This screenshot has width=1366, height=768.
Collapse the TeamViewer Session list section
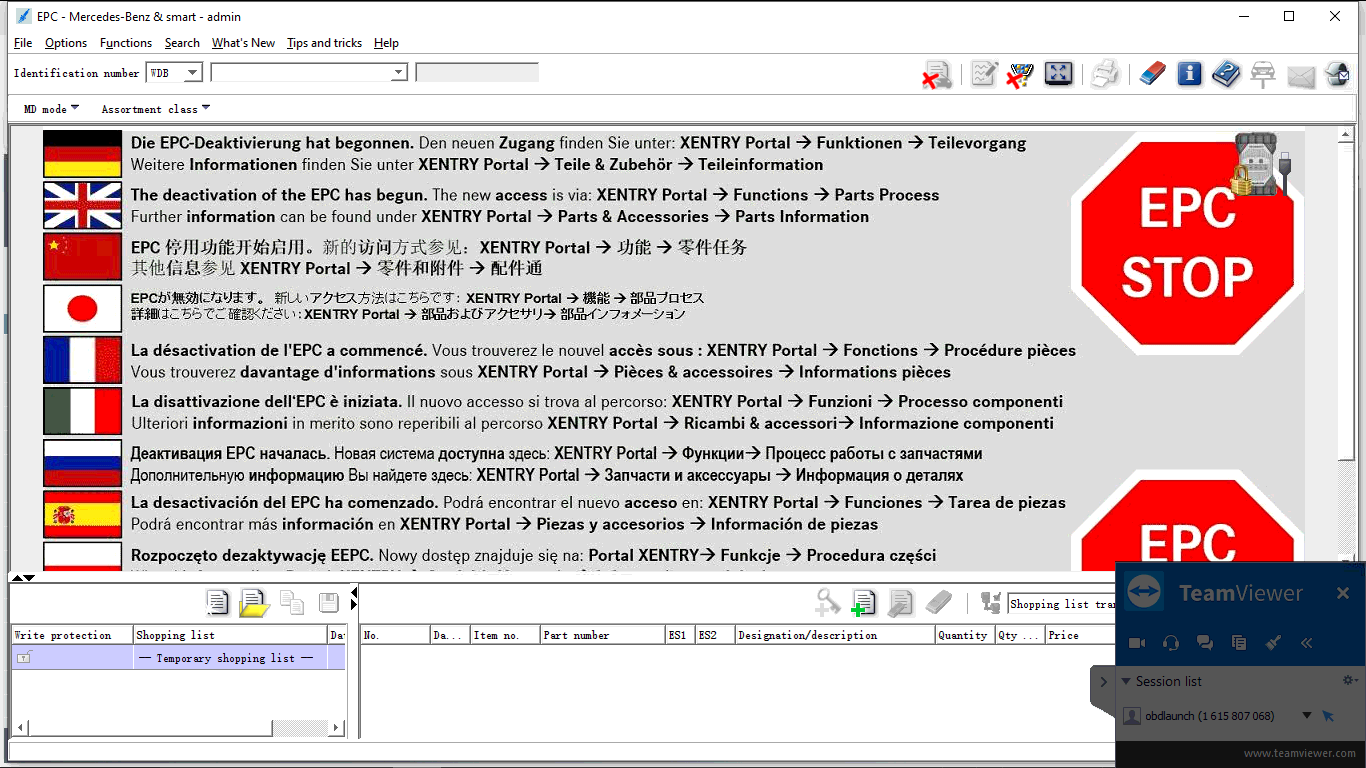1127,681
